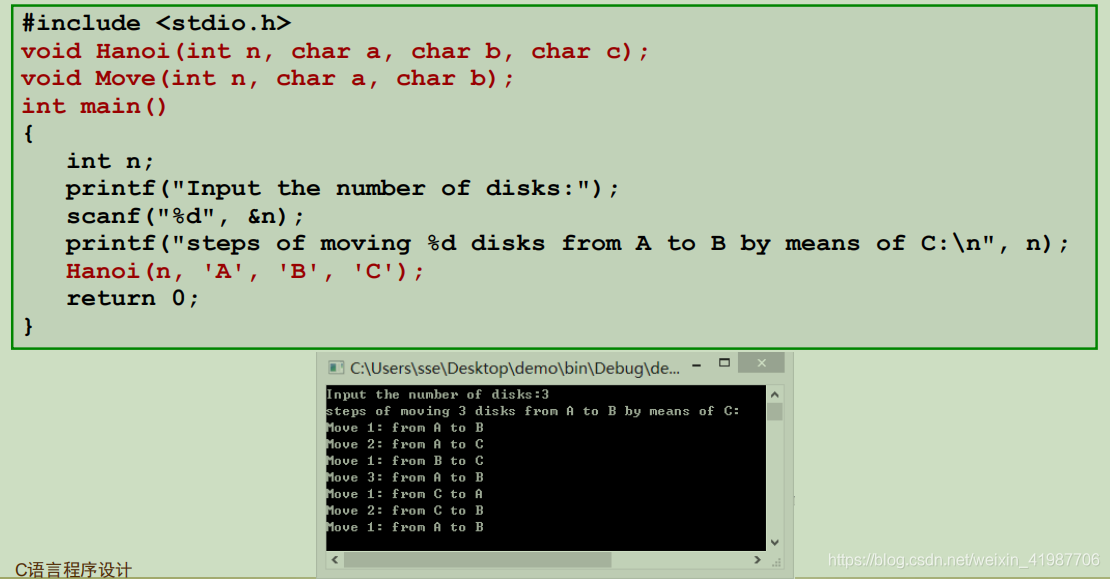
Task: Click the console horizontal scrollbar left arrow
Action: (335, 560)
